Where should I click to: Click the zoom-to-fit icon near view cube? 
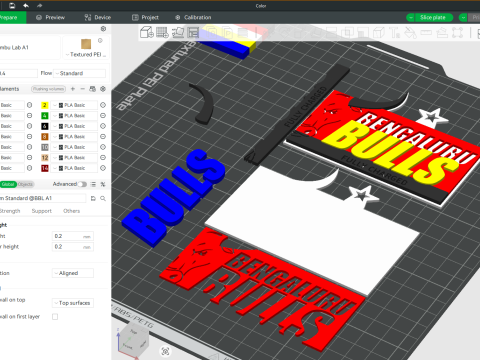(165, 351)
